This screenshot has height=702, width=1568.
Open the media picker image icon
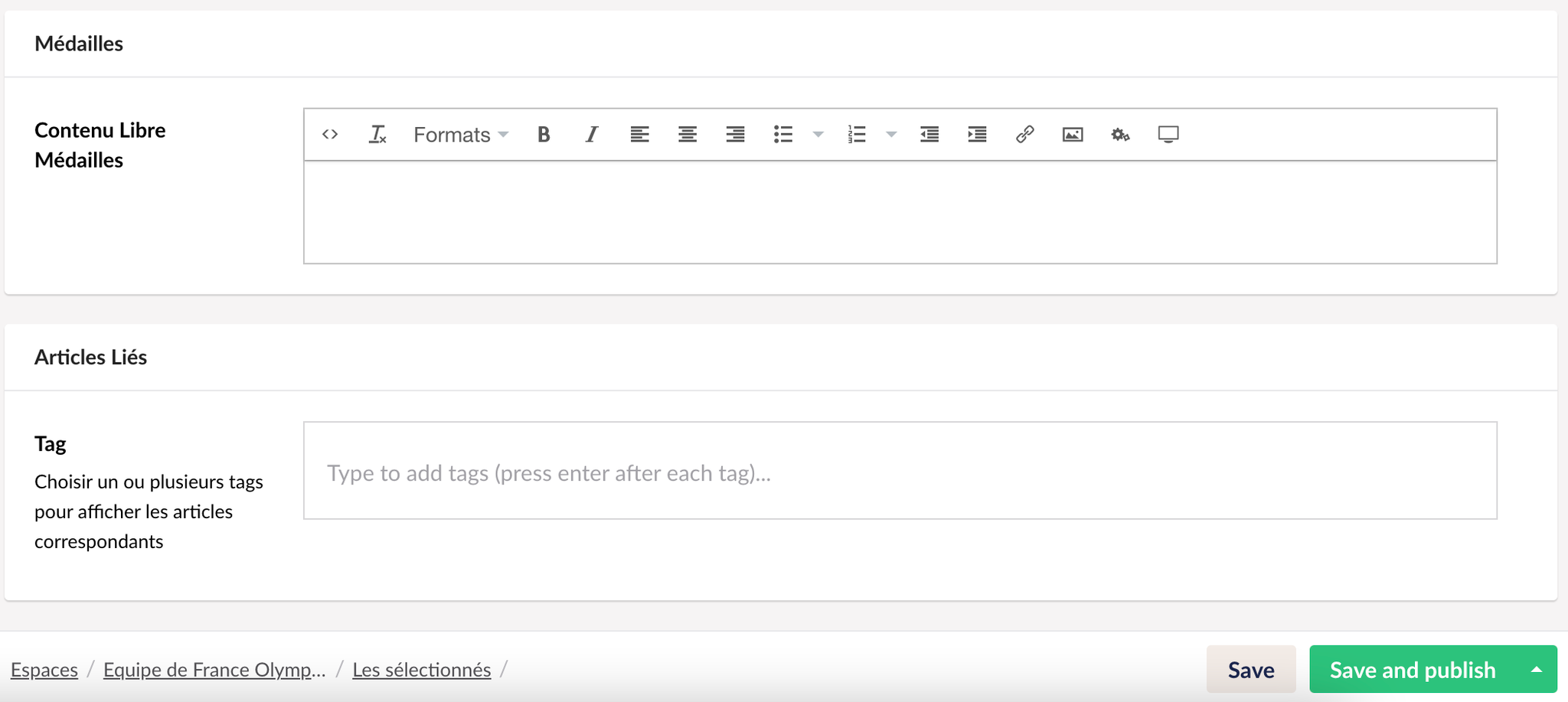tap(1073, 135)
